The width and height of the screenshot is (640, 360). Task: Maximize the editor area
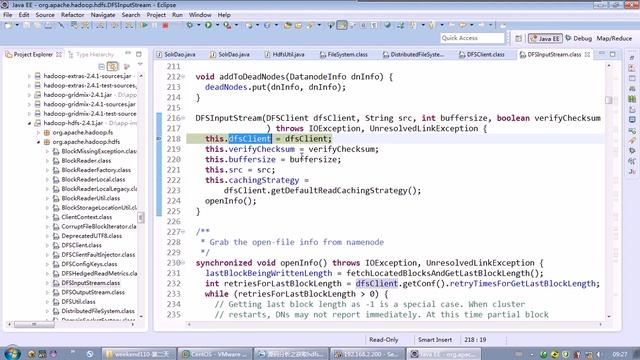pyautogui.click(x=613, y=54)
